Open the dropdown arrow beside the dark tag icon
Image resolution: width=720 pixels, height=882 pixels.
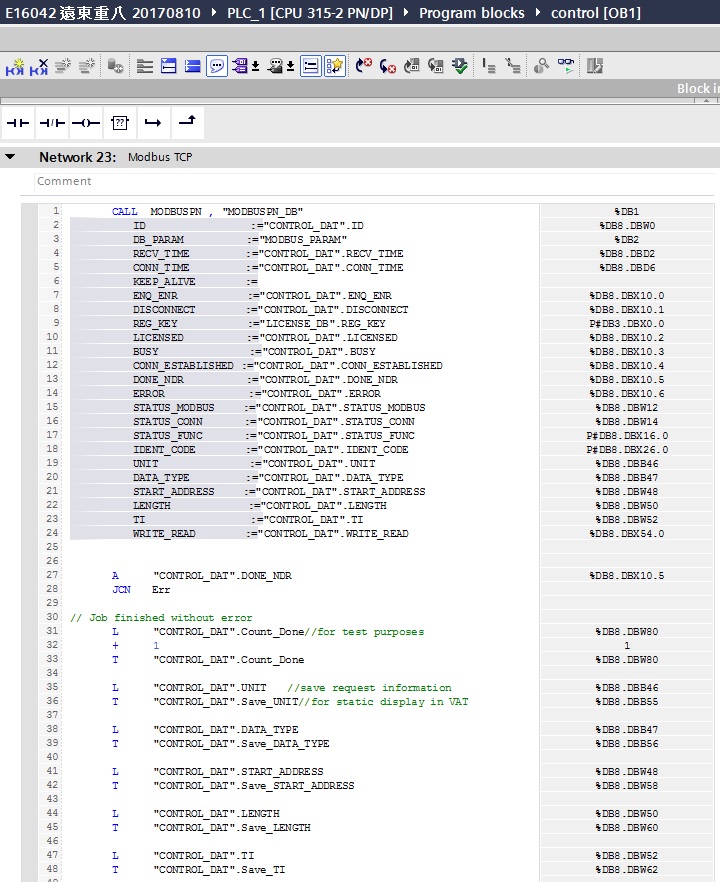point(290,67)
